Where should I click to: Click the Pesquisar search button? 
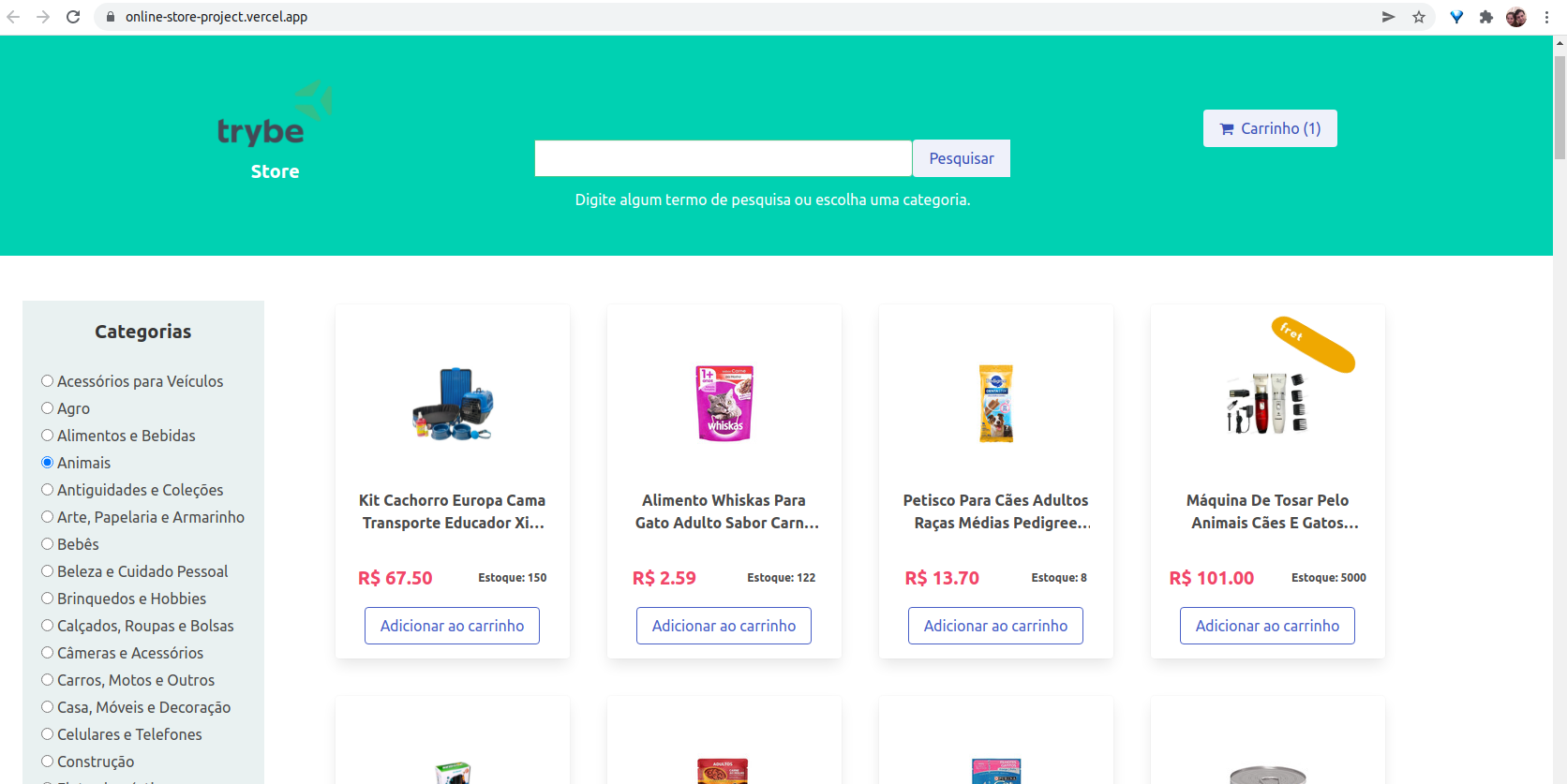(x=962, y=158)
